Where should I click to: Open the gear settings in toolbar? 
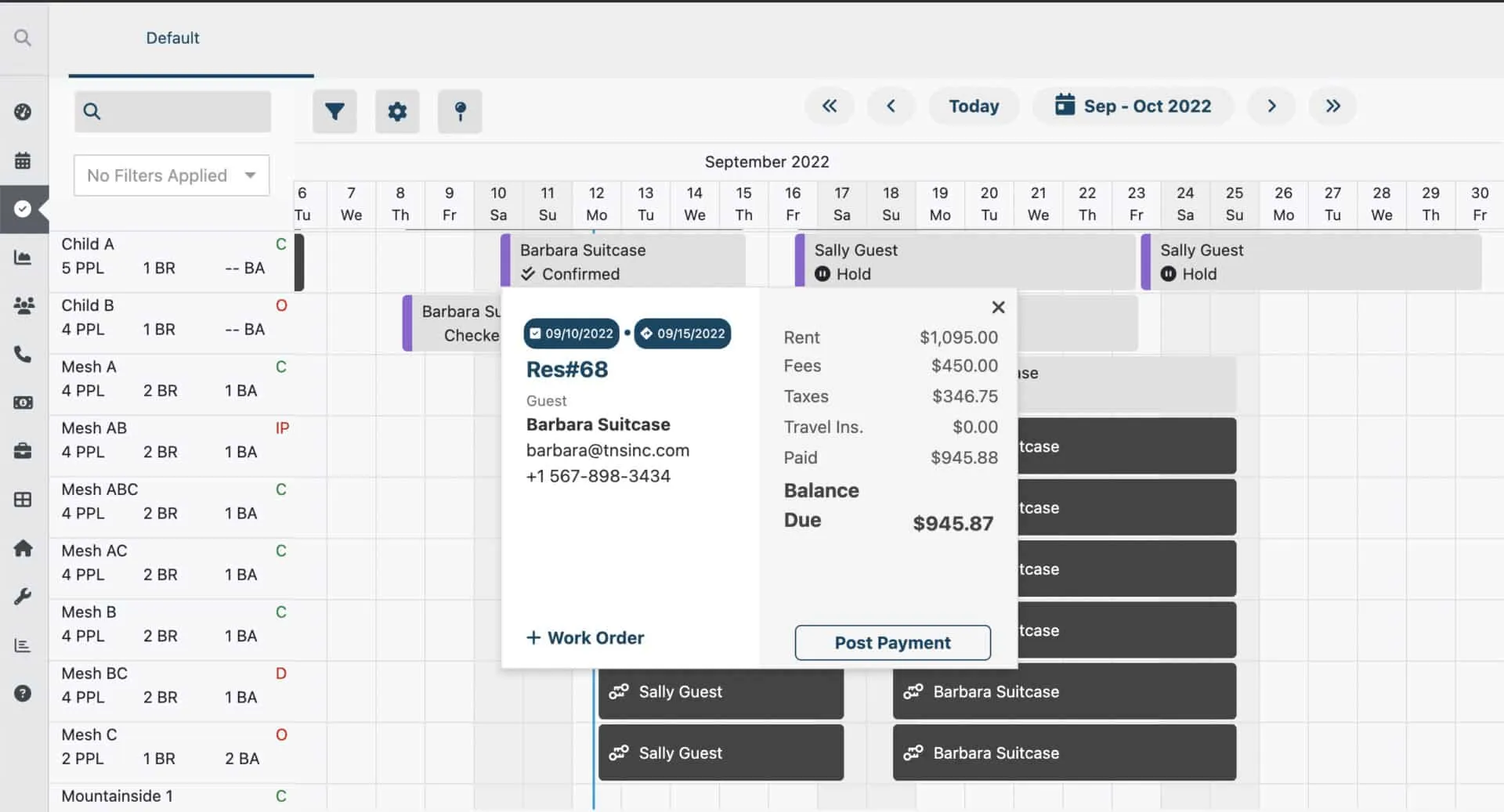pos(397,111)
